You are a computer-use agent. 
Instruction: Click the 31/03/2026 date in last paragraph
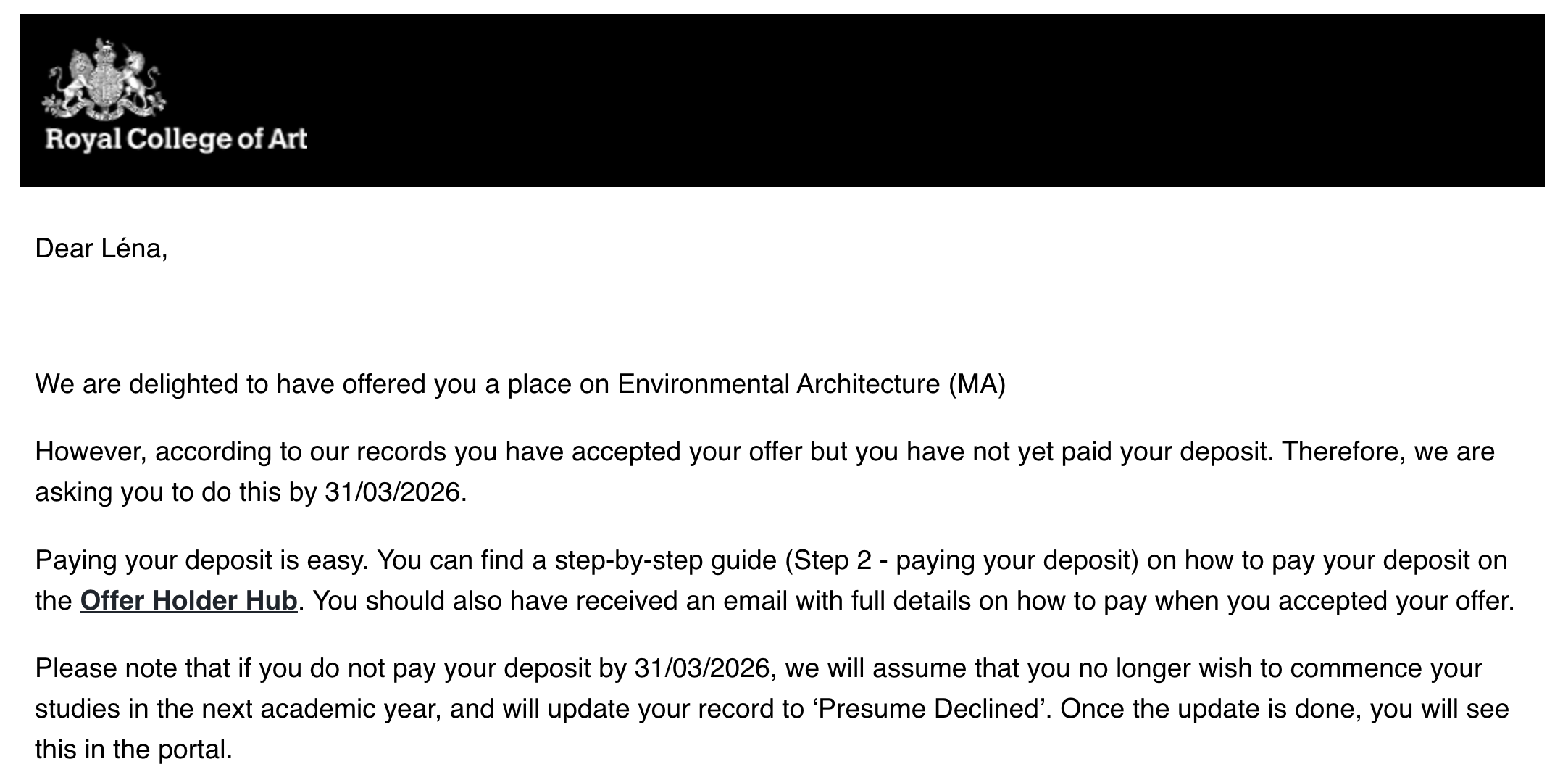[x=701, y=668]
